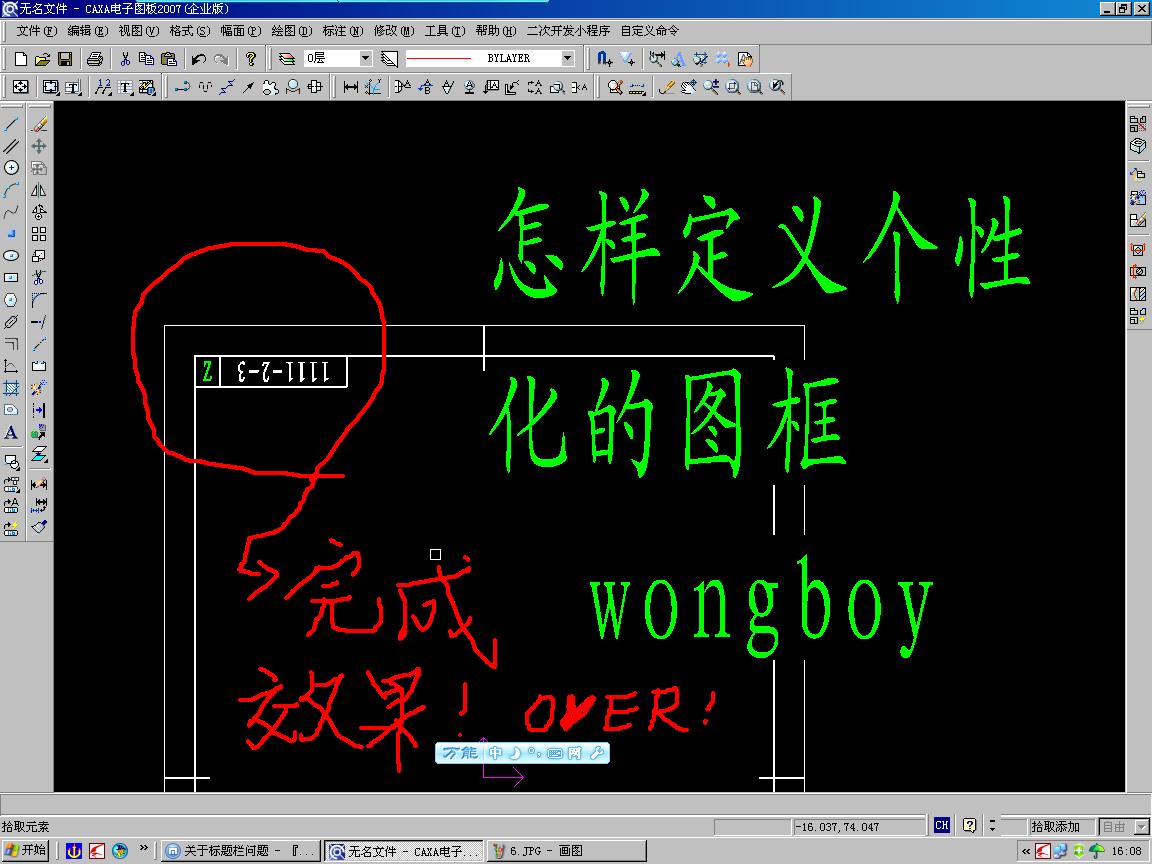This screenshot has width=1152, height=864.
Task: Open the 自定义命令 menu
Action: tap(649, 31)
